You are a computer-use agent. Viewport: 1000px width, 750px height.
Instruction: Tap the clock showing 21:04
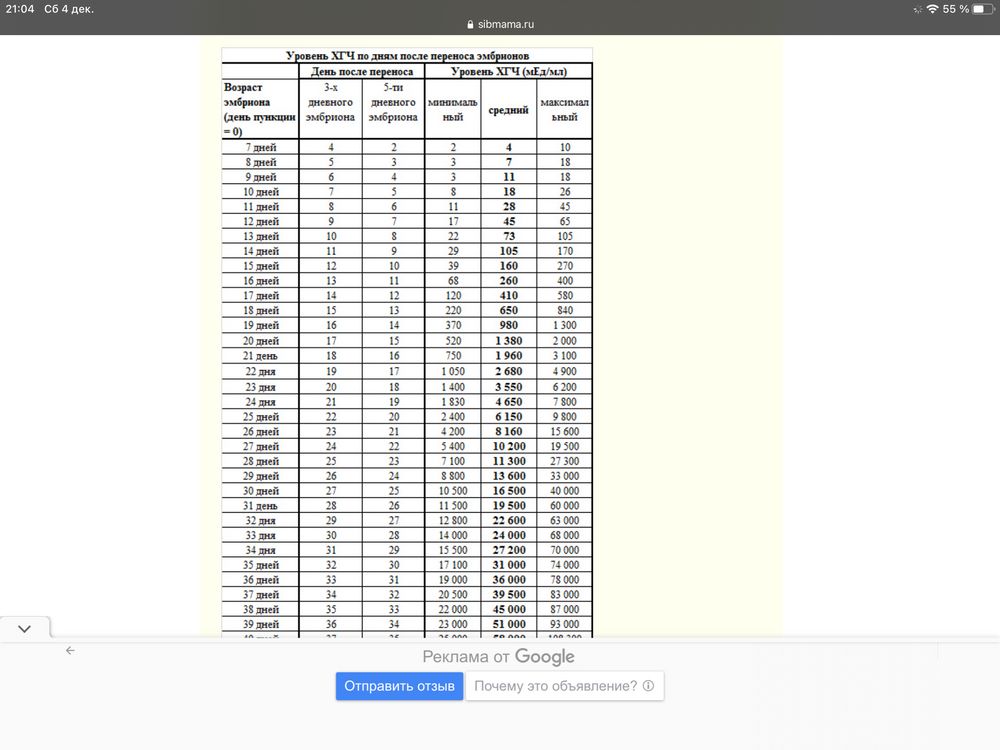[20, 9]
